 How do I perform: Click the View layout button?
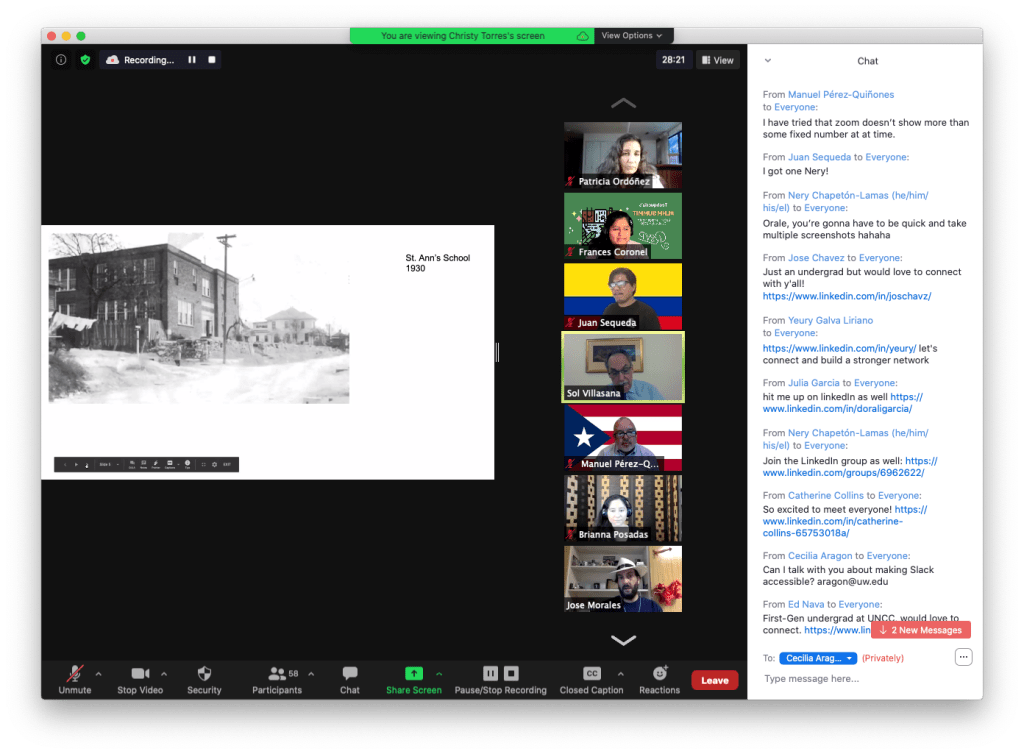(718, 60)
